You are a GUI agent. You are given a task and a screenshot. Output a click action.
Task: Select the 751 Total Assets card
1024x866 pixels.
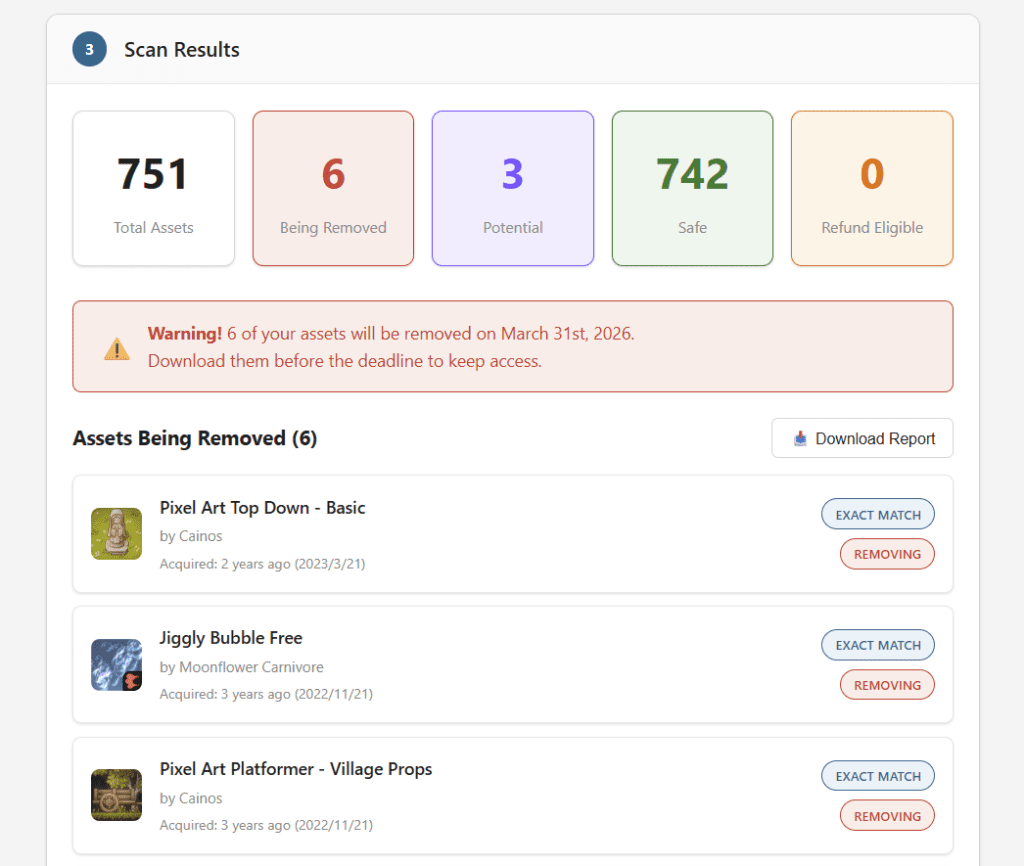pyautogui.click(x=153, y=188)
